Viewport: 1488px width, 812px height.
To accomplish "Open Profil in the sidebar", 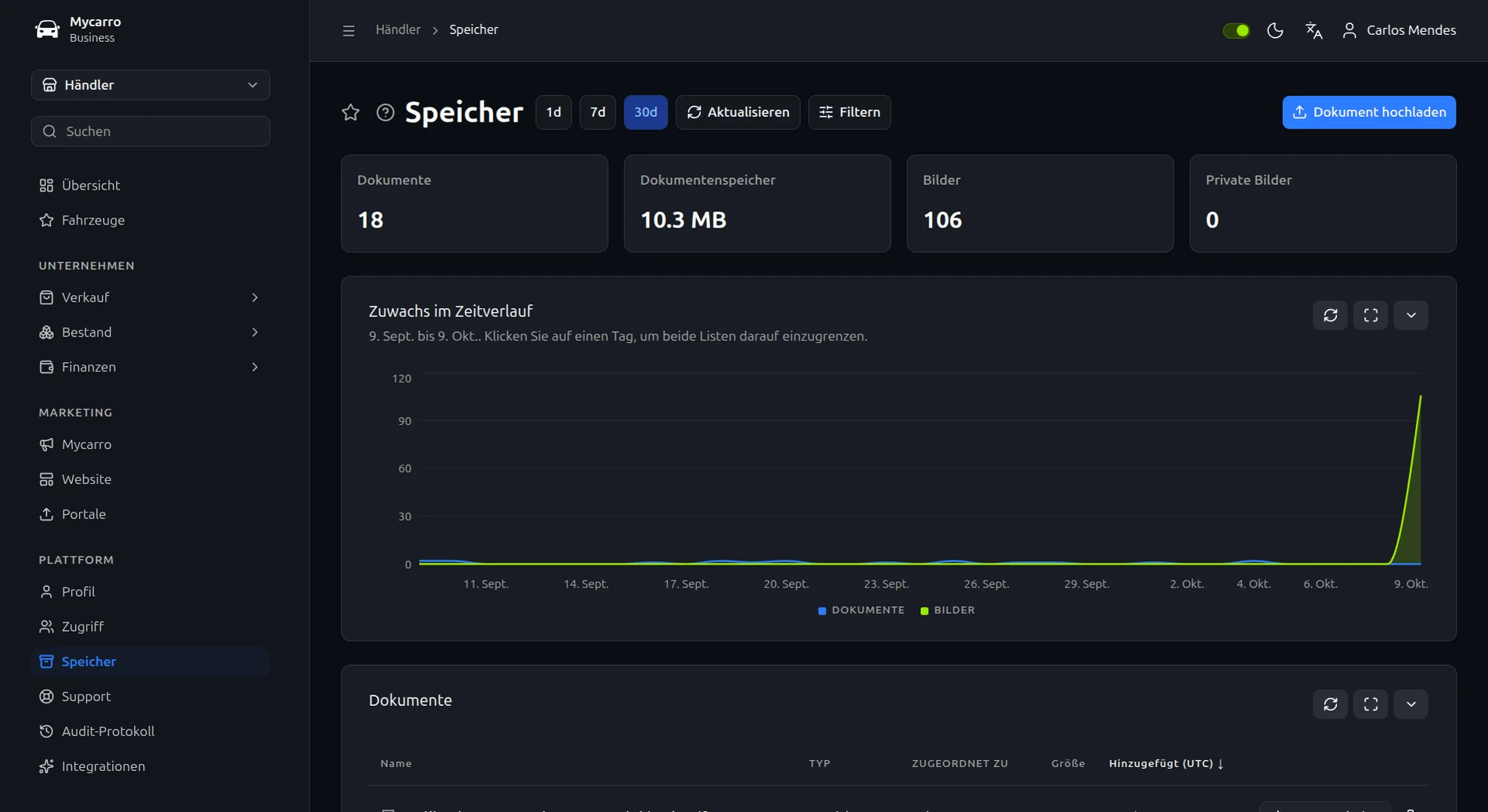I will coord(150,591).
